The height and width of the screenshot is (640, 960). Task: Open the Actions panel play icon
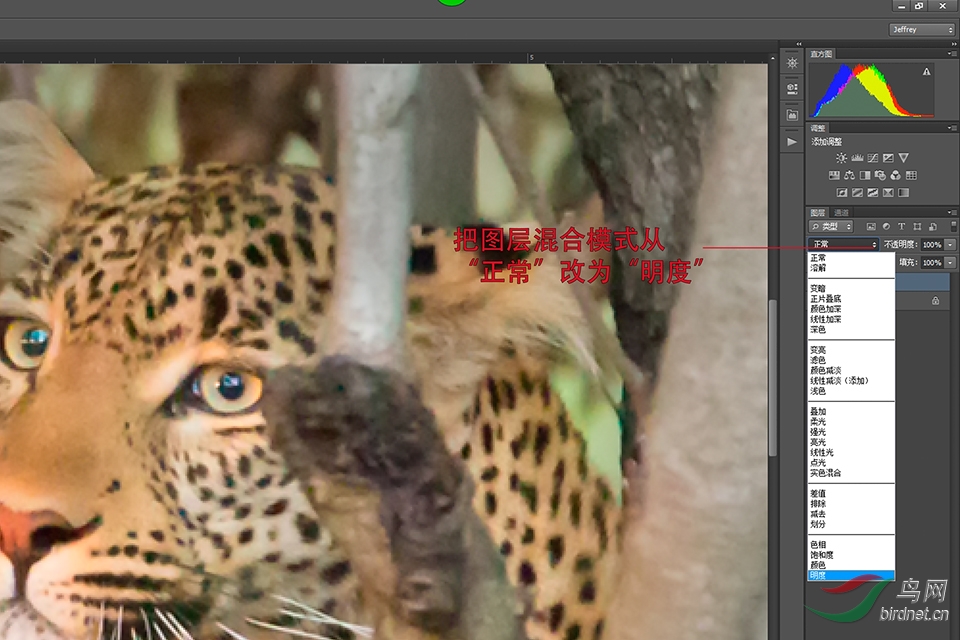coord(792,141)
